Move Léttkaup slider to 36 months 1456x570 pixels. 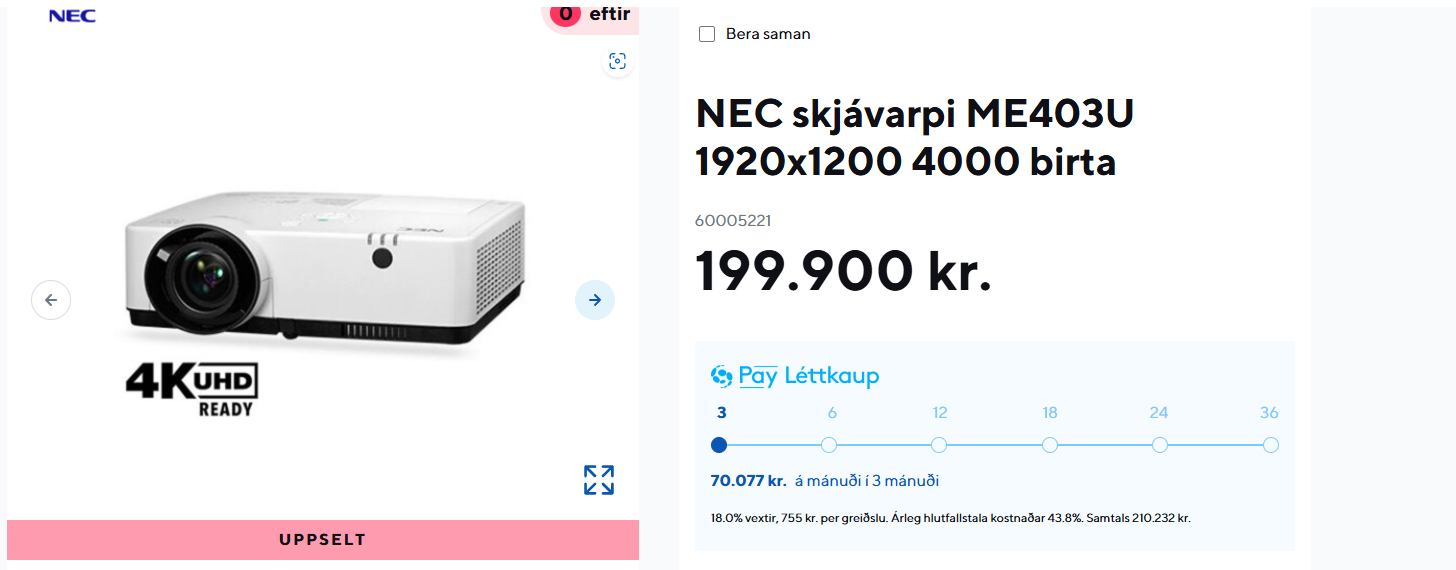1270,445
